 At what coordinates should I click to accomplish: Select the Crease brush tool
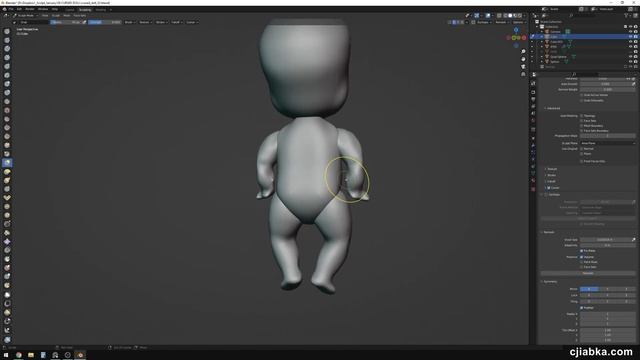click(x=7, y=101)
